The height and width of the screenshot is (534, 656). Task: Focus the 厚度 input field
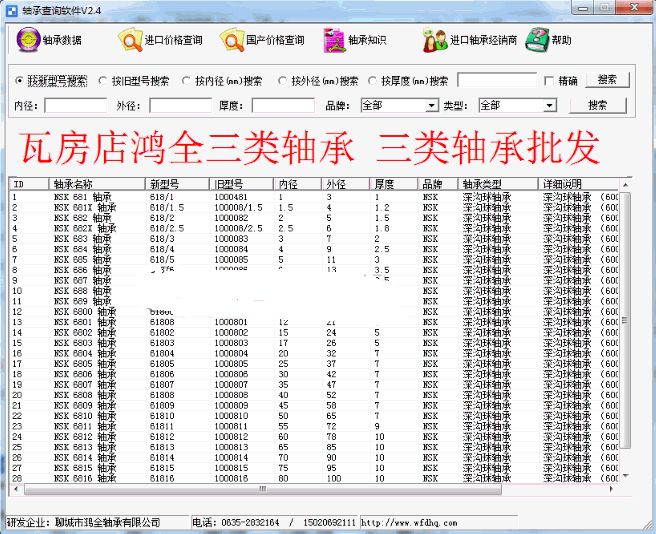coord(283,105)
